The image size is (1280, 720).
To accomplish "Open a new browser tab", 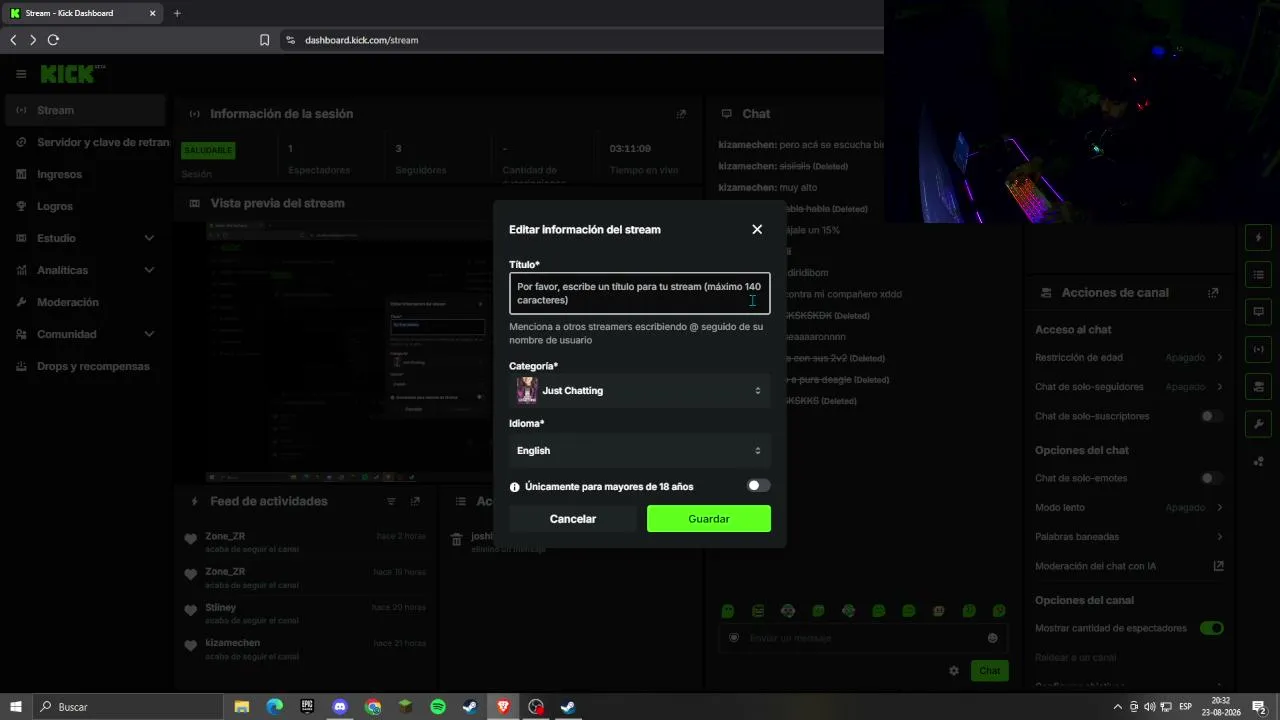I will click(177, 13).
